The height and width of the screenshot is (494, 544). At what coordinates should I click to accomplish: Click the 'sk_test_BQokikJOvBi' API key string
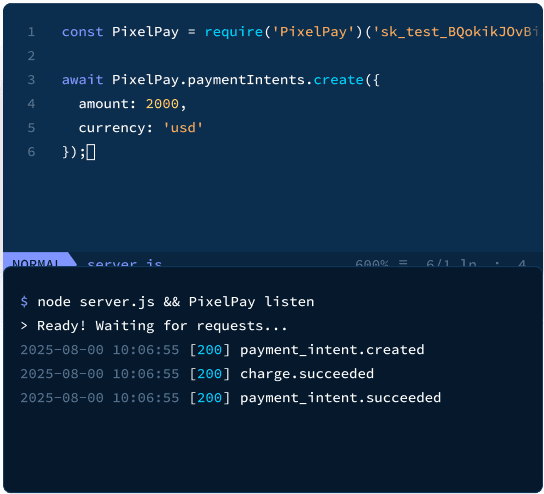point(456,32)
